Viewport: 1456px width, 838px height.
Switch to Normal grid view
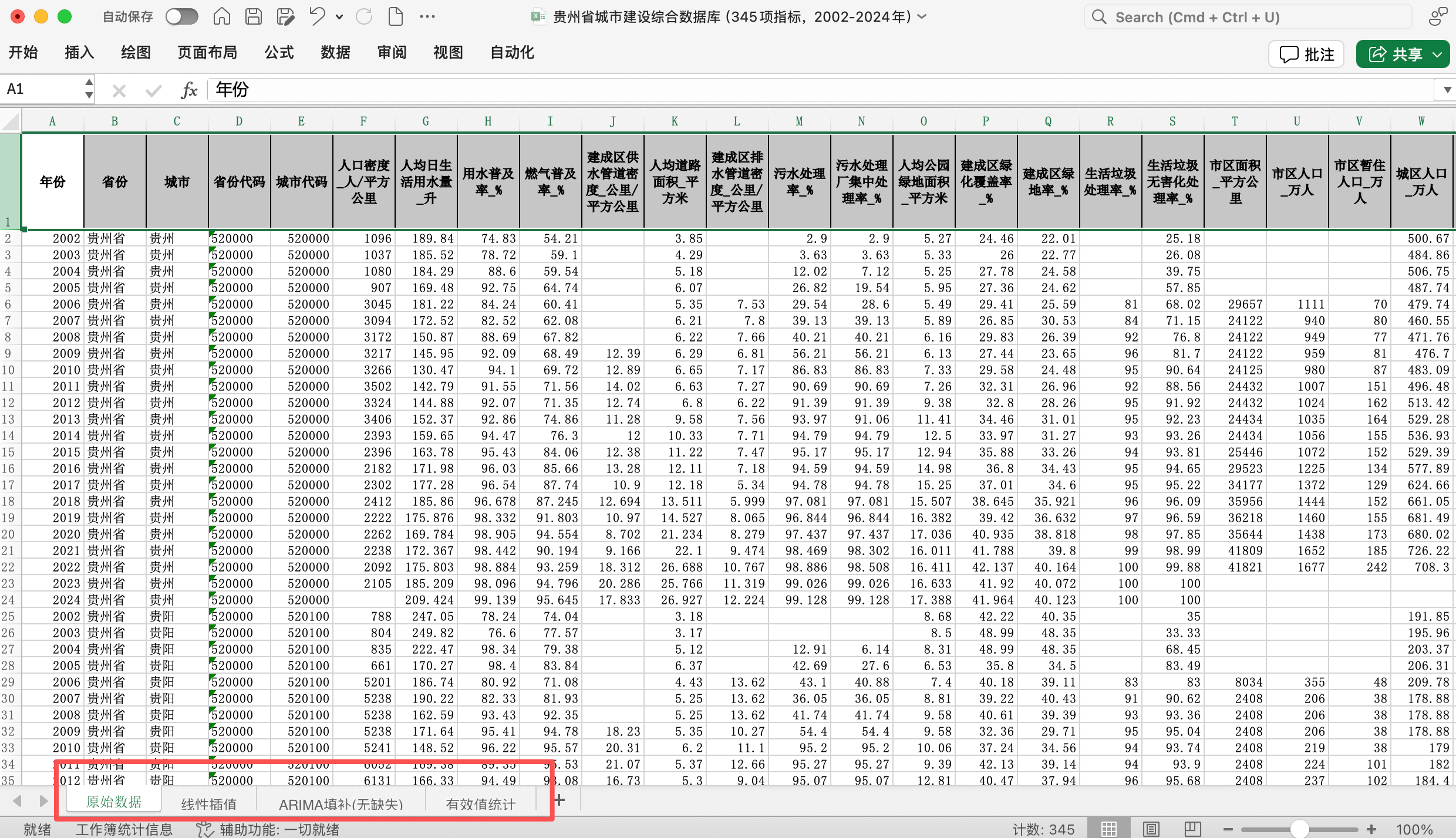coord(1109,829)
